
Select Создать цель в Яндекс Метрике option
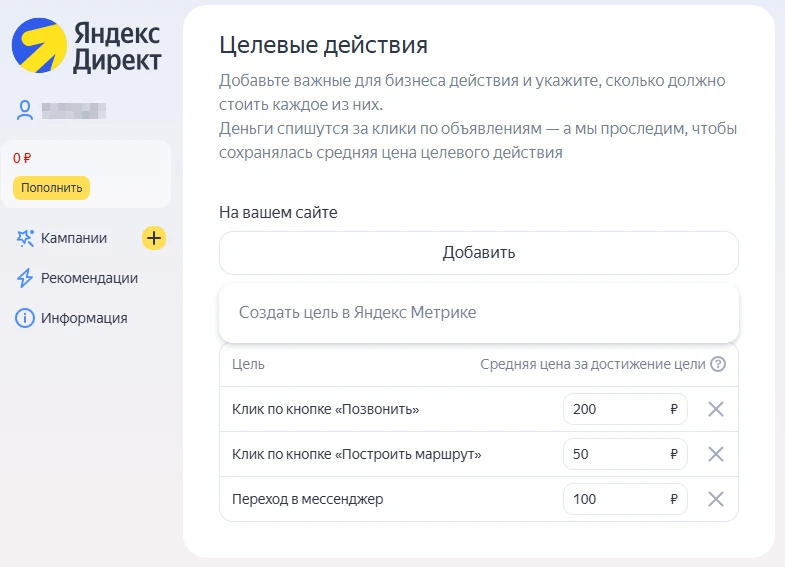tap(357, 312)
